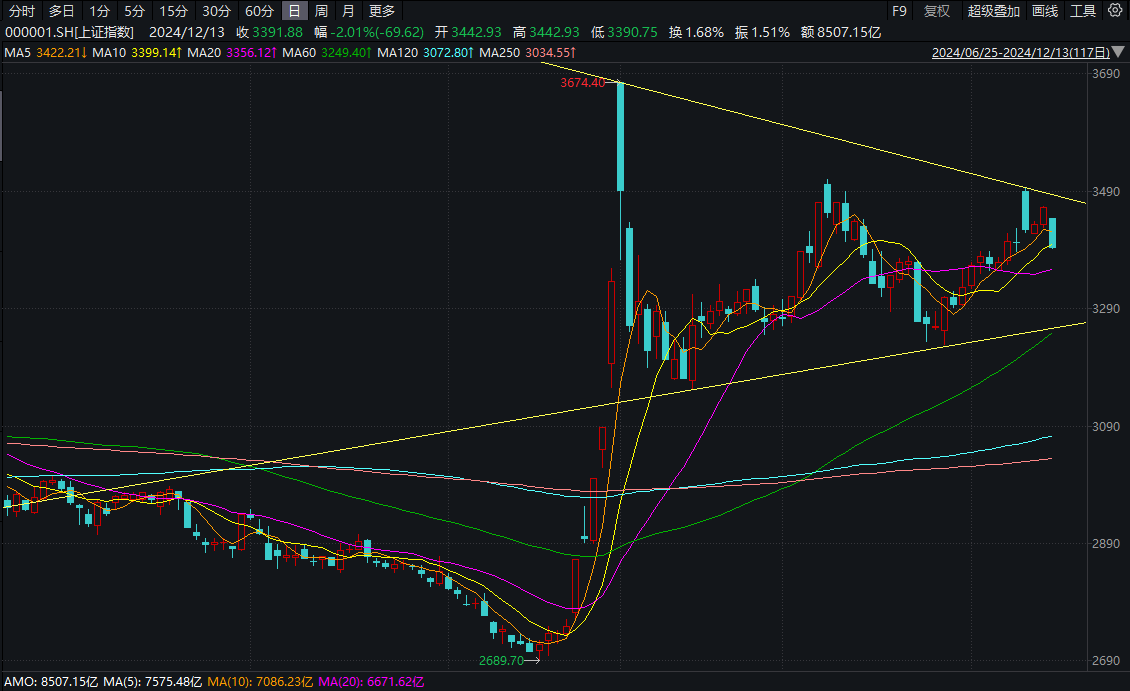Click the date range dropdown triangle
1130x691 pixels.
[1119, 52]
